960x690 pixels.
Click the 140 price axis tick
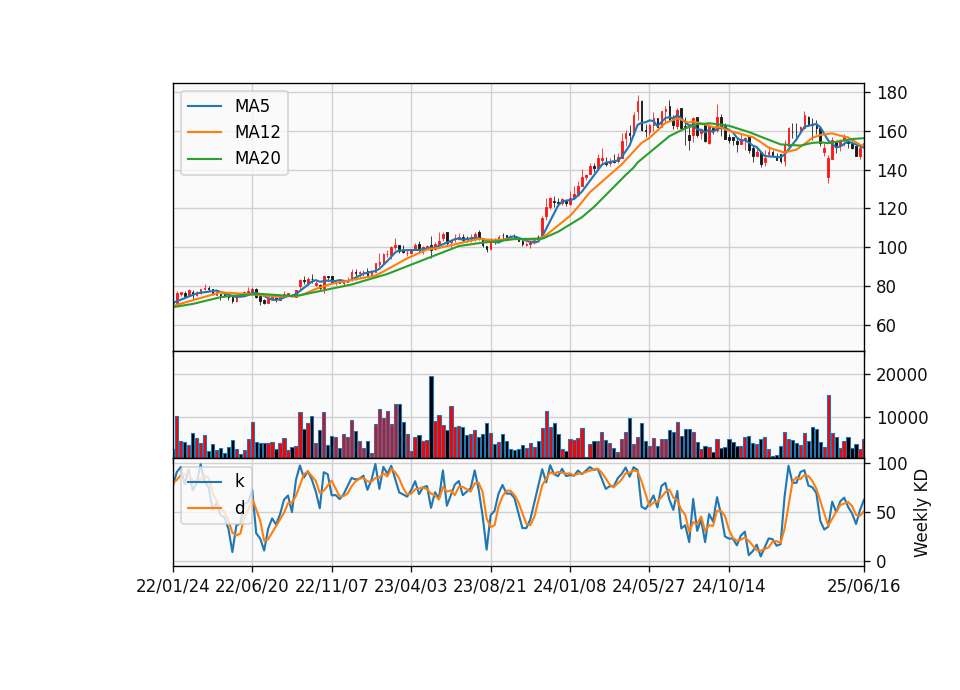click(891, 170)
